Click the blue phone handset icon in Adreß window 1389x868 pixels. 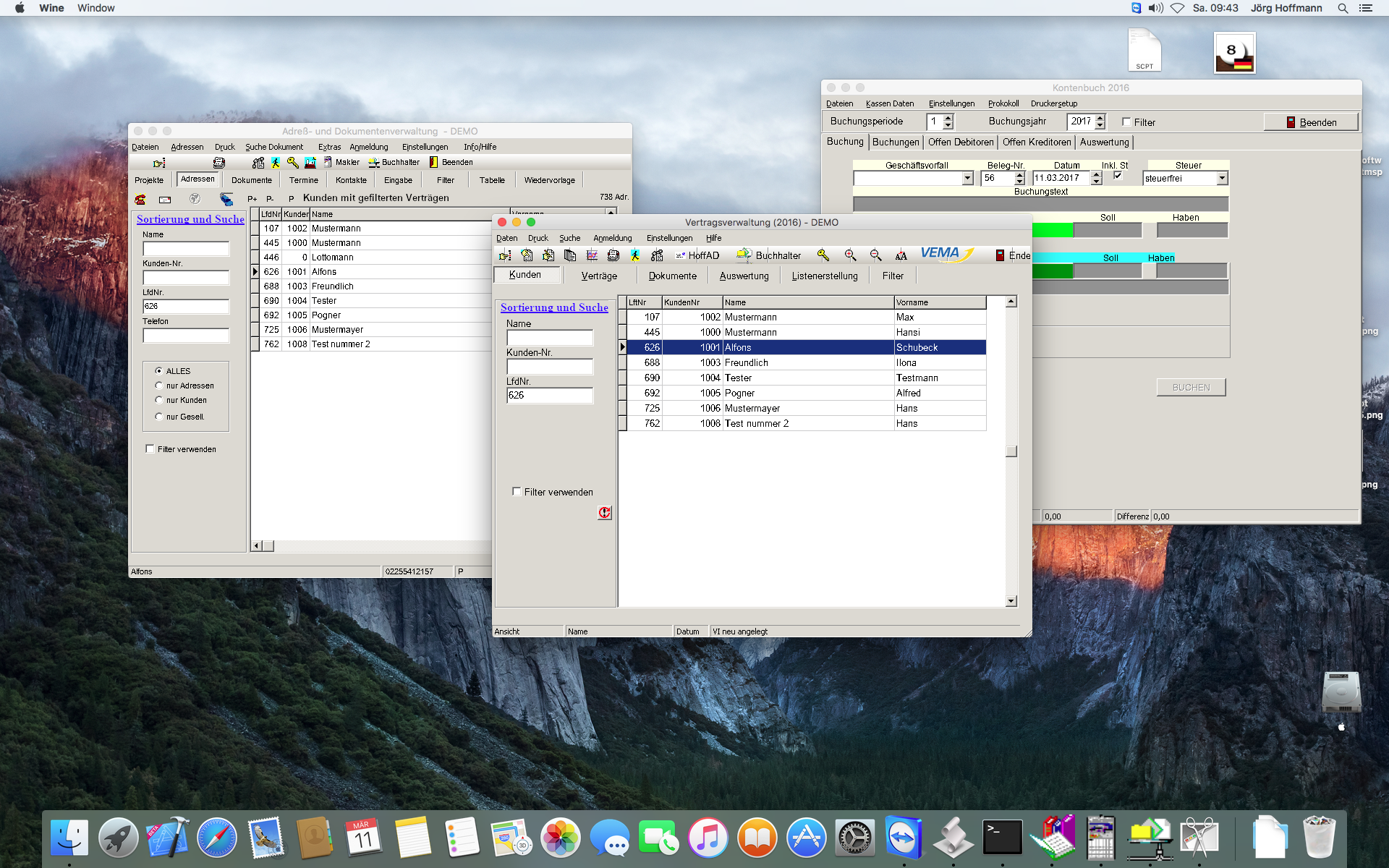point(226,199)
